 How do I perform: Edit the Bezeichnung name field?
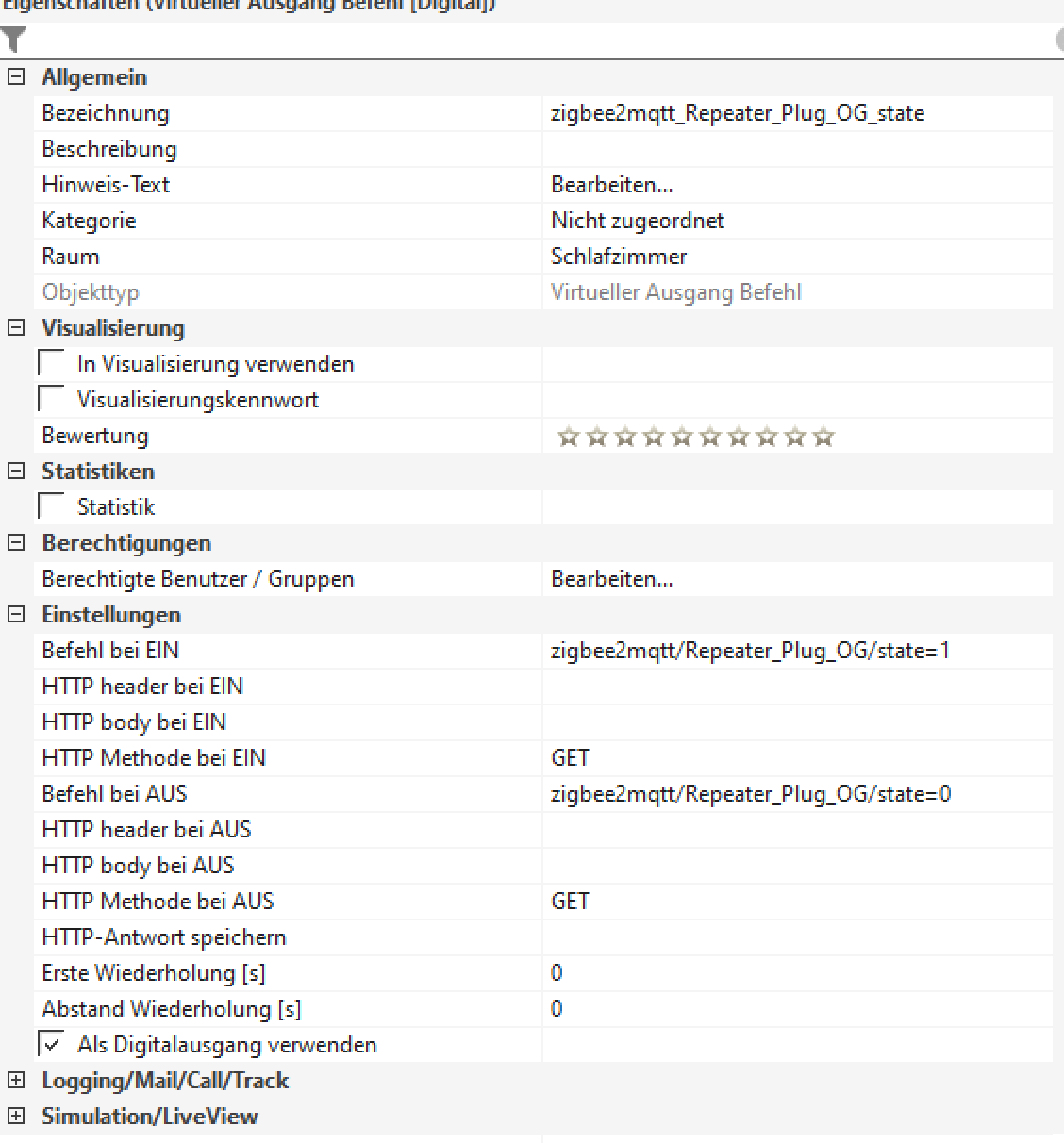tap(797, 113)
